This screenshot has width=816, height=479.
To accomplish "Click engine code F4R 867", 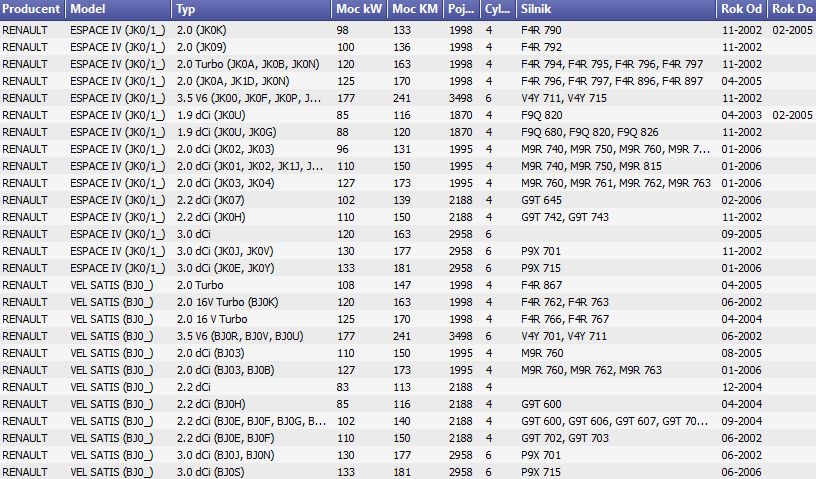I will point(541,285).
